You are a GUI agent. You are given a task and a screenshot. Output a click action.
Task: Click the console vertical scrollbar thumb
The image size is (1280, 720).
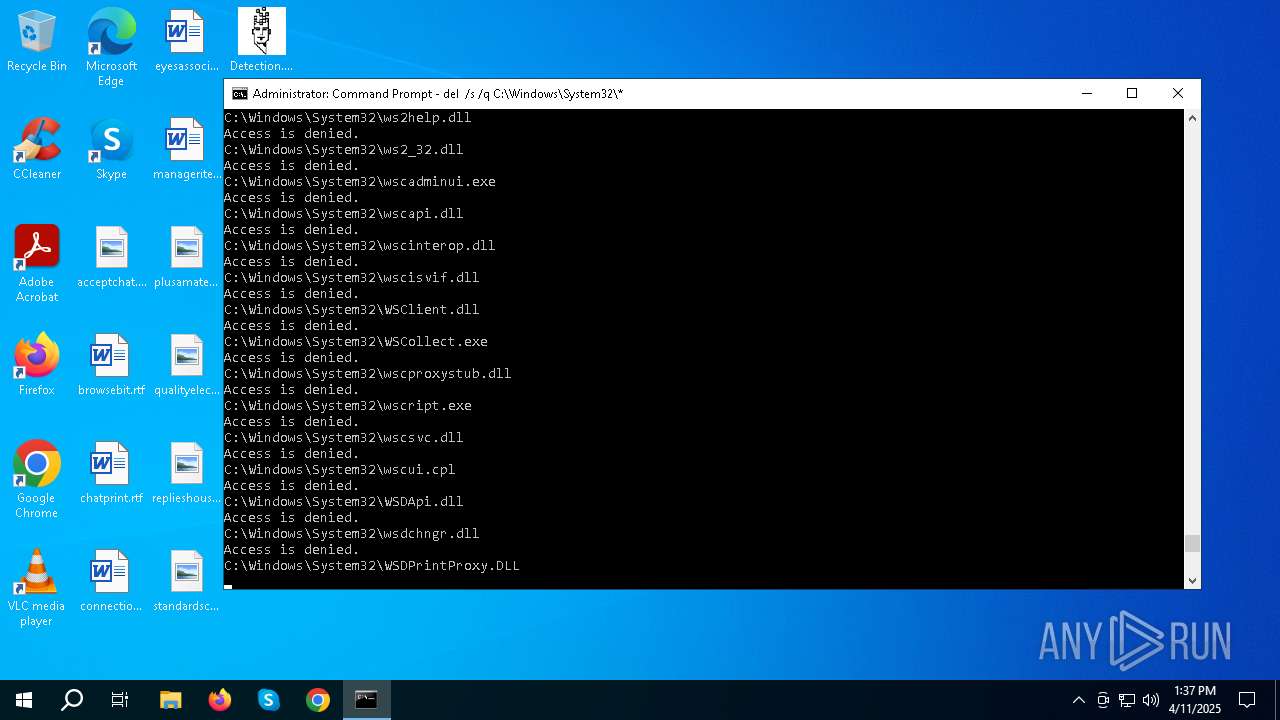click(x=1192, y=544)
